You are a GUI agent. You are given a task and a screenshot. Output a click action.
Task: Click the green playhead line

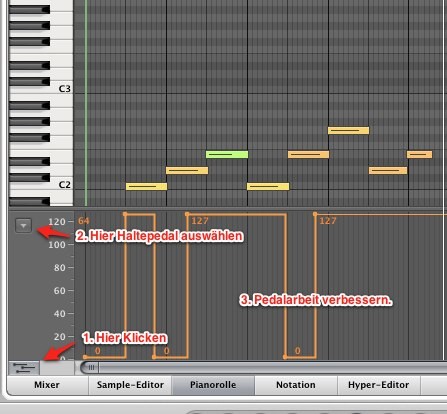[x=86, y=103]
